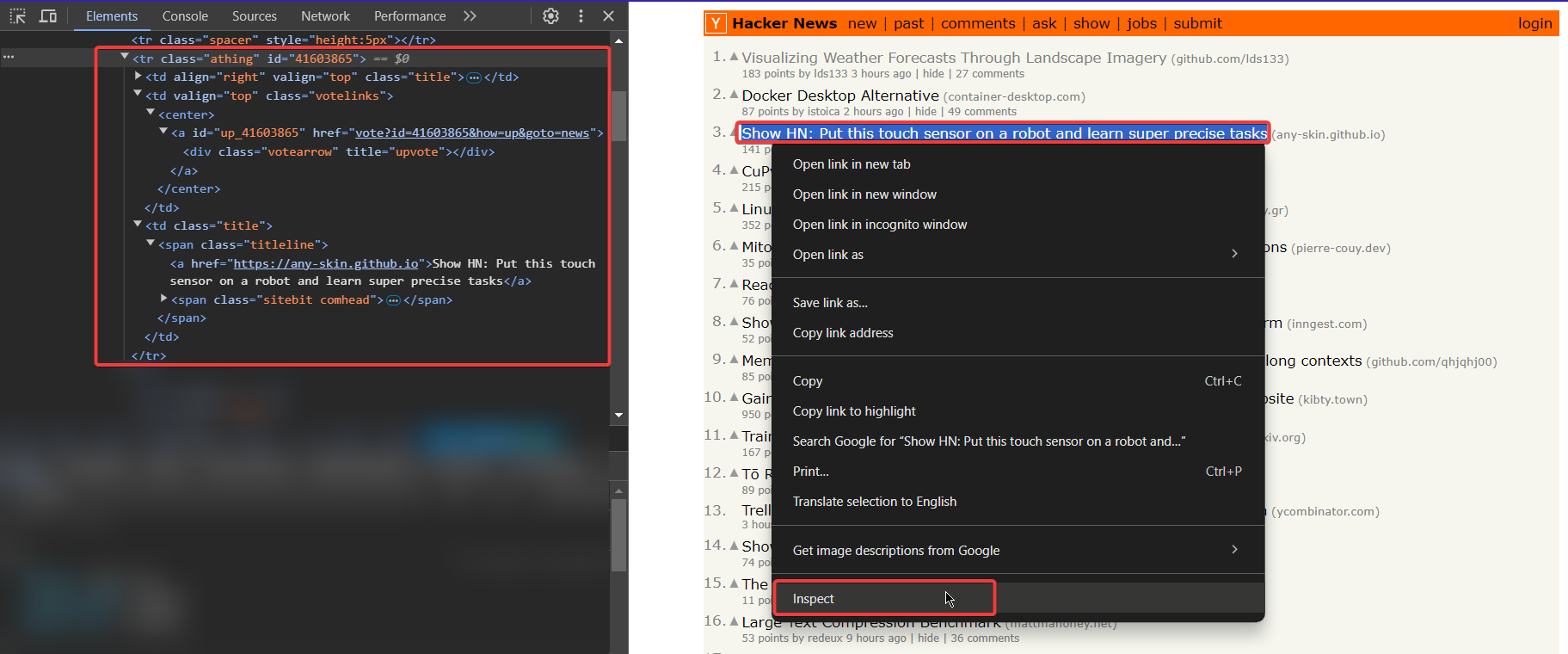The width and height of the screenshot is (1568, 654).
Task: Open the submit link in header
Action: (1197, 23)
